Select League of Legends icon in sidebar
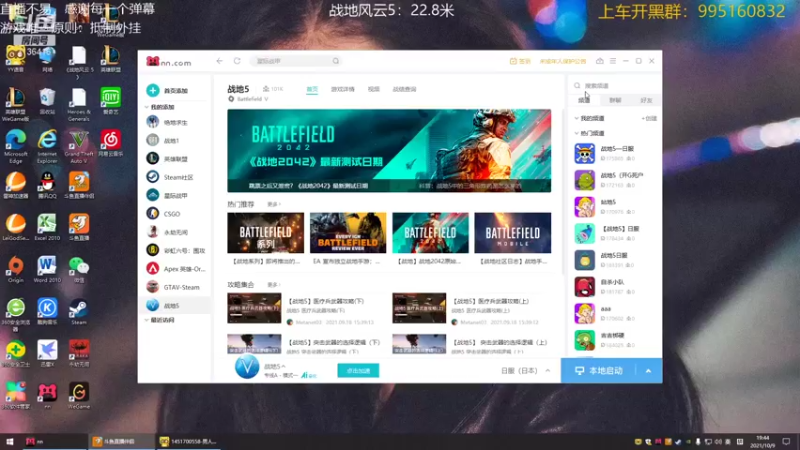 click(153, 159)
